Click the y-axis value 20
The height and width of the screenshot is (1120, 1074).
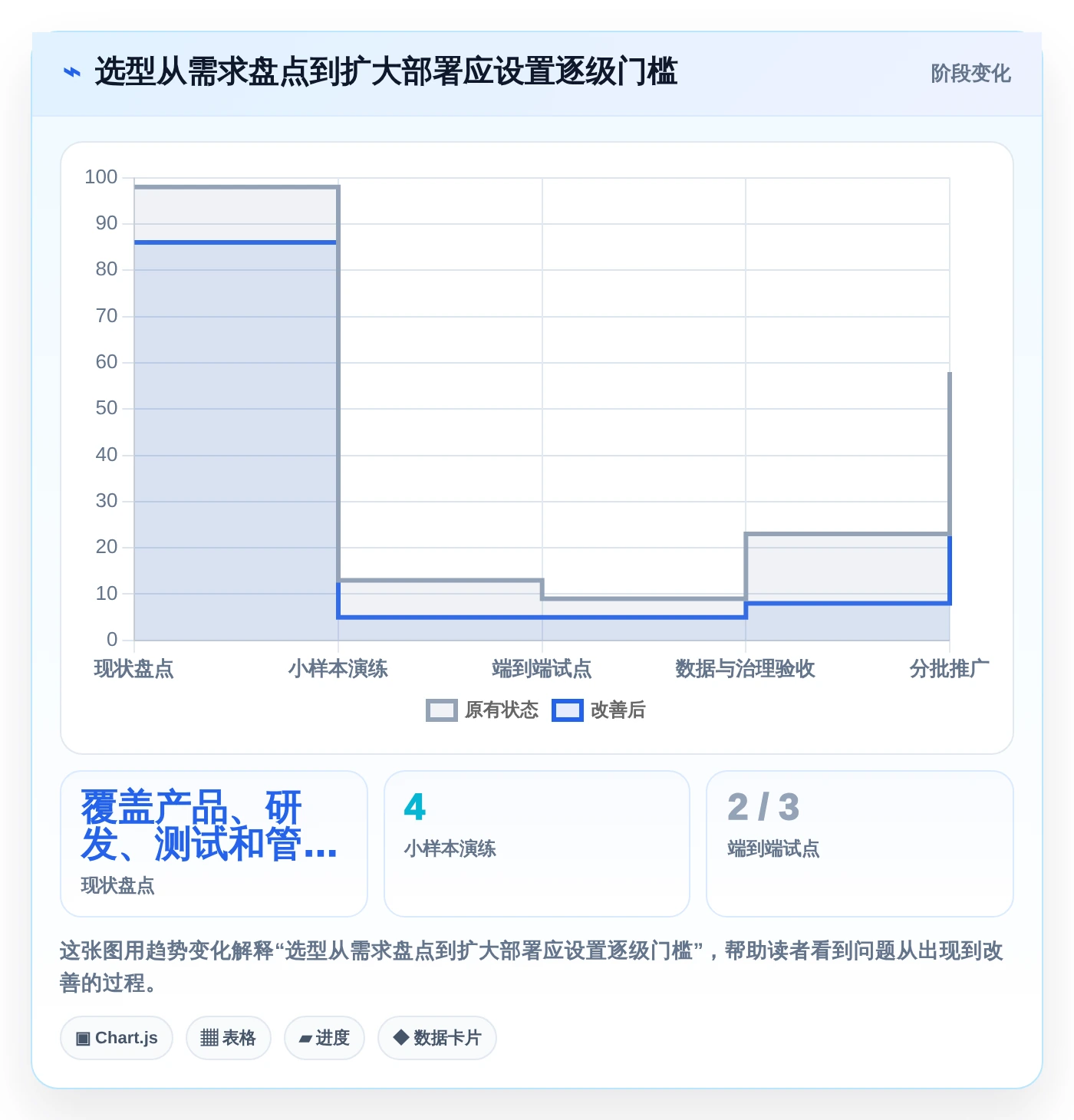[107, 547]
